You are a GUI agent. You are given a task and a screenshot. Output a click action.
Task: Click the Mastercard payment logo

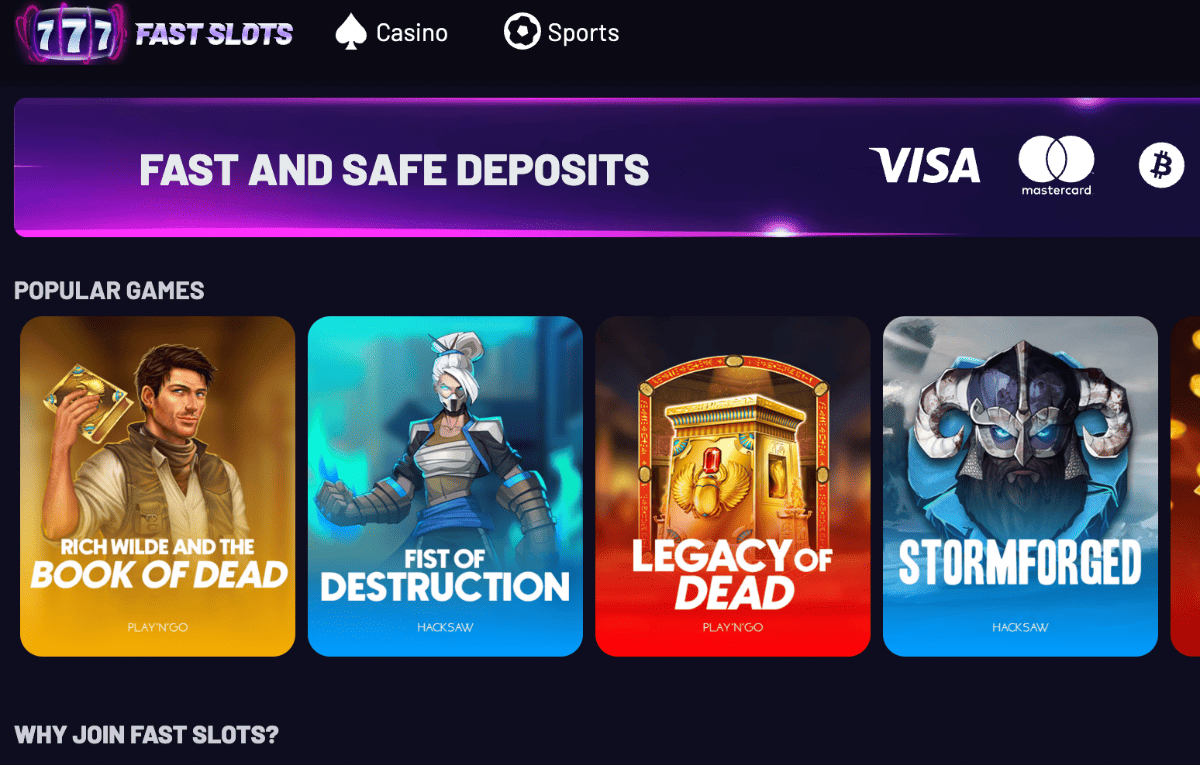tap(1056, 166)
